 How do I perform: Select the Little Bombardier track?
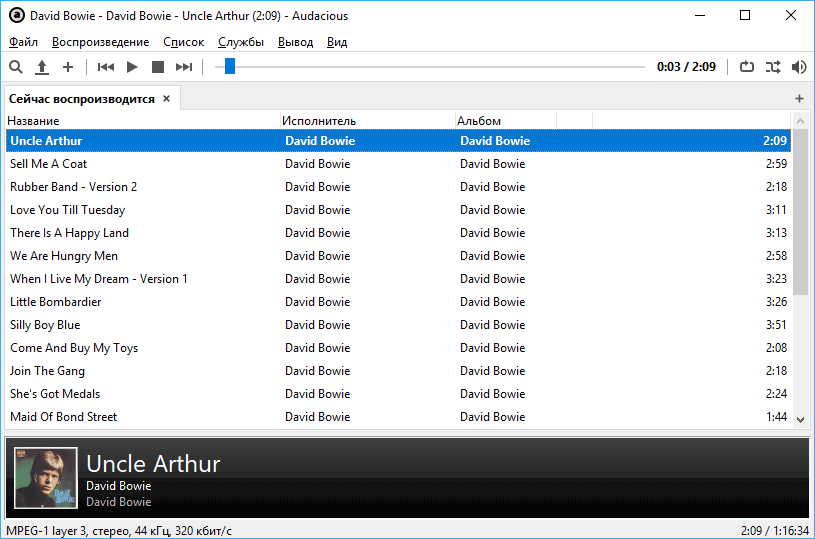pyautogui.click(x=398, y=302)
